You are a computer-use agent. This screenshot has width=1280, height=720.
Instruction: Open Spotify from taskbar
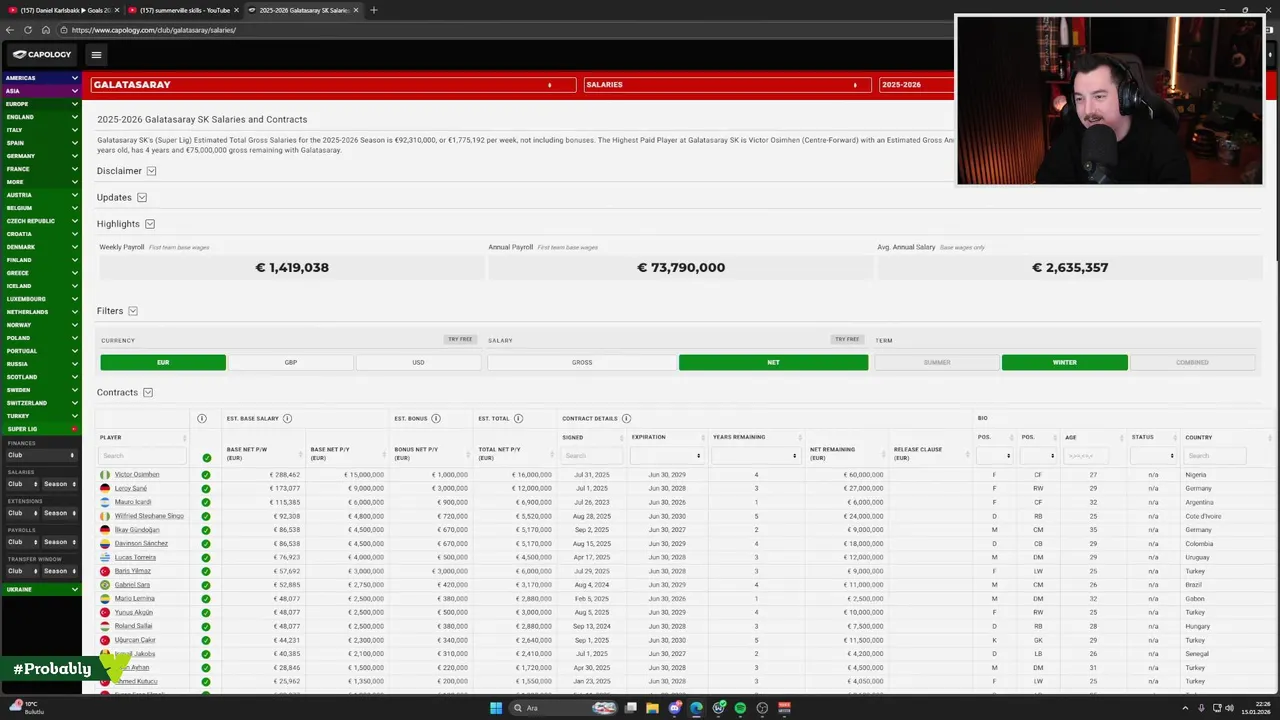740,708
